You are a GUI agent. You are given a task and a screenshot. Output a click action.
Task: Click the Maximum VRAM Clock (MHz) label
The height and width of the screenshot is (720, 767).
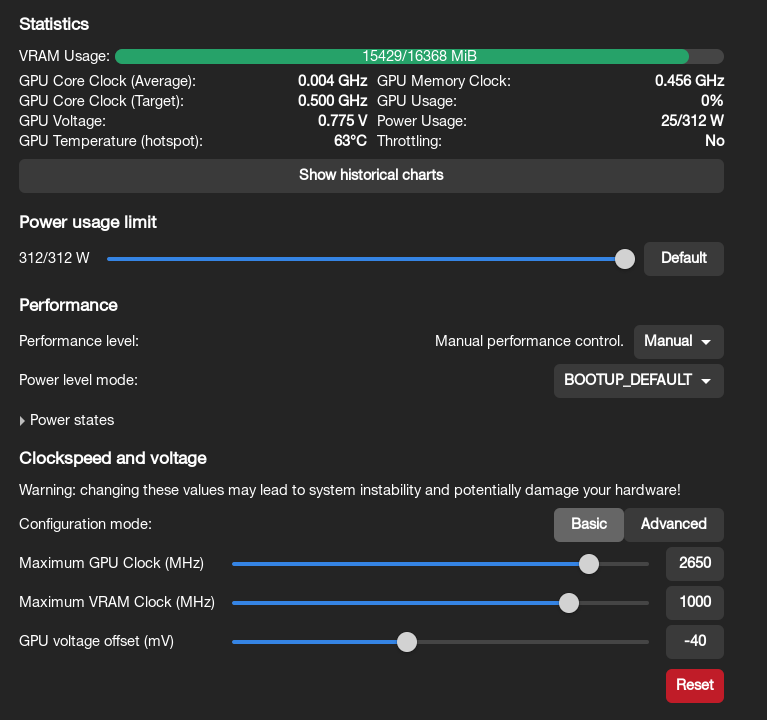point(117,602)
